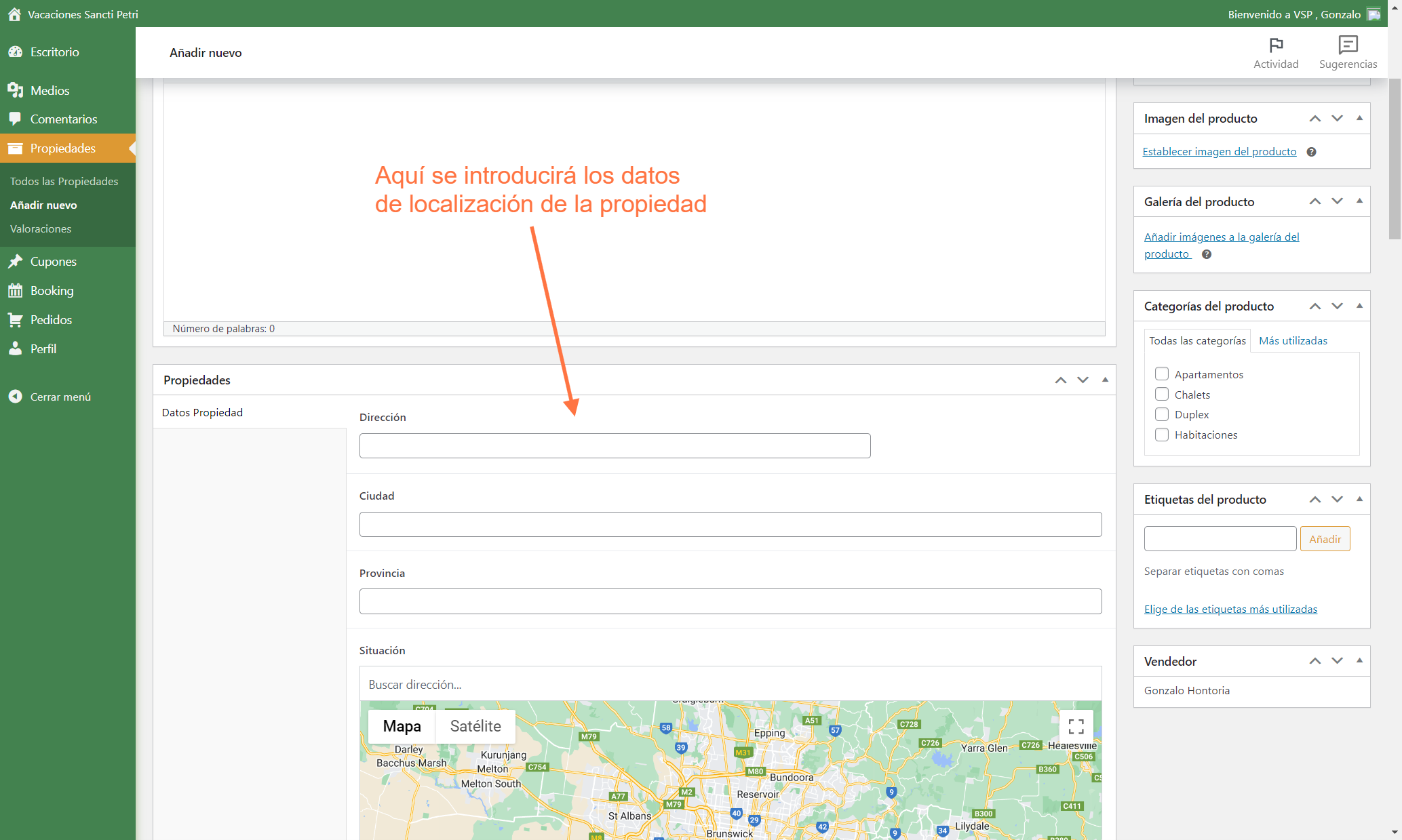Open Todos las Propiedades submenu item
This screenshot has height=840, width=1402.
[x=64, y=182]
